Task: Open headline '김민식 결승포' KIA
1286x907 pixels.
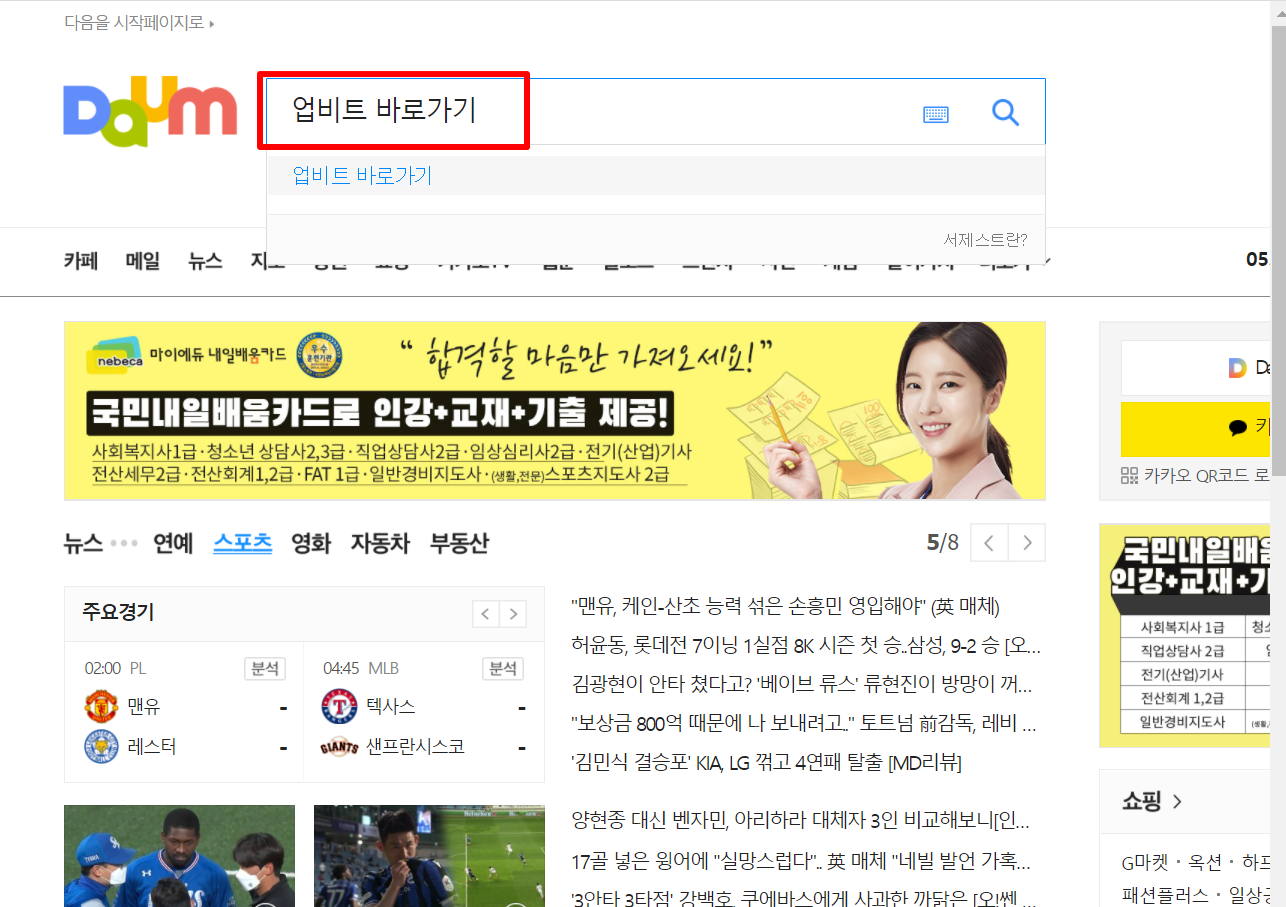Action: click(x=766, y=763)
